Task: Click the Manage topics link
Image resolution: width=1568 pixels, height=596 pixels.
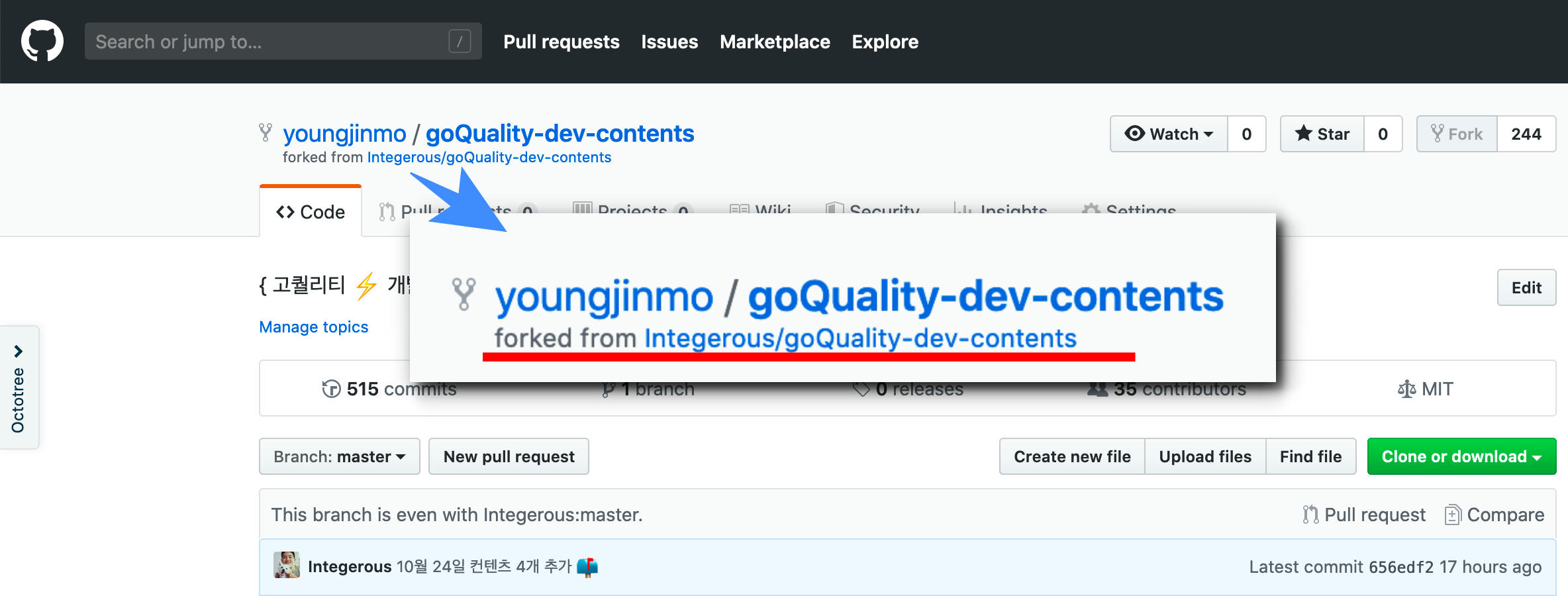Action: tap(313, 327)
